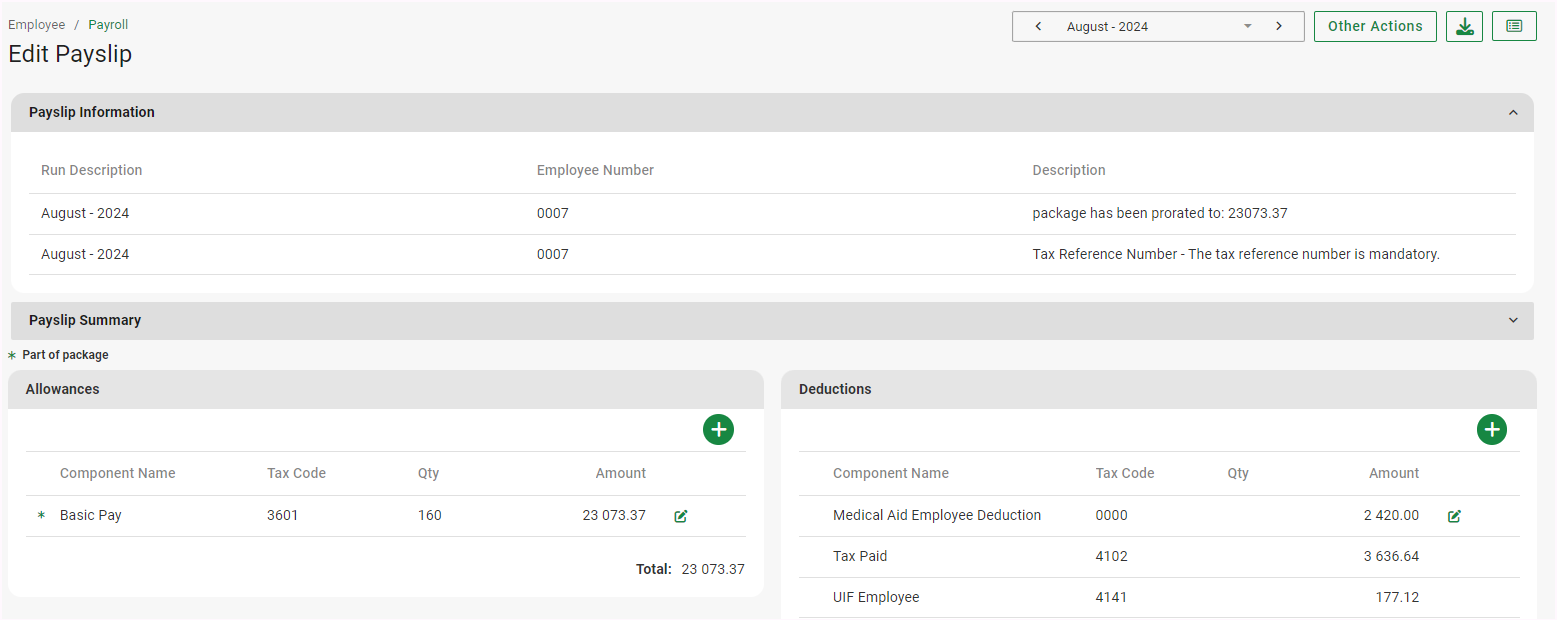Click the payslip view icon at top right
Screen dimensions: 1557x620
(x=1514, y=26)
